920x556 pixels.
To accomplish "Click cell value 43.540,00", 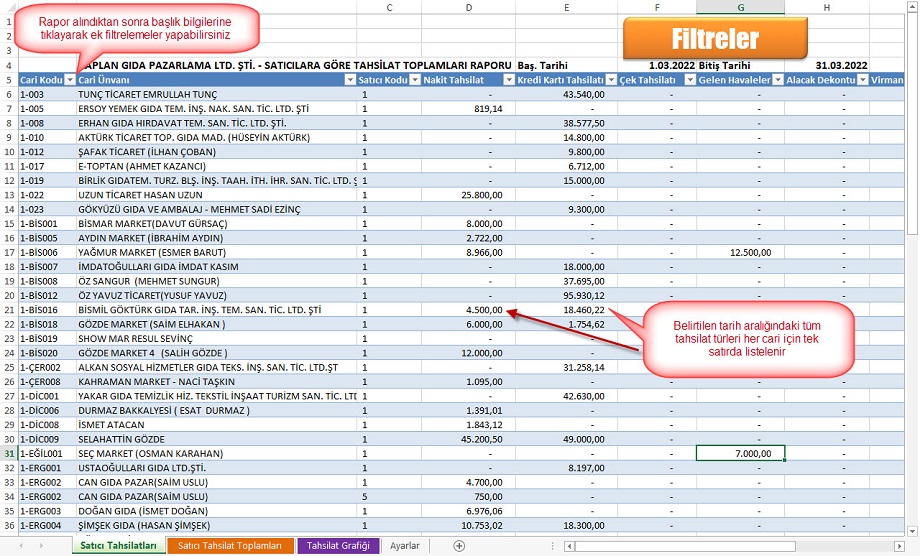I will click(566, 94).
